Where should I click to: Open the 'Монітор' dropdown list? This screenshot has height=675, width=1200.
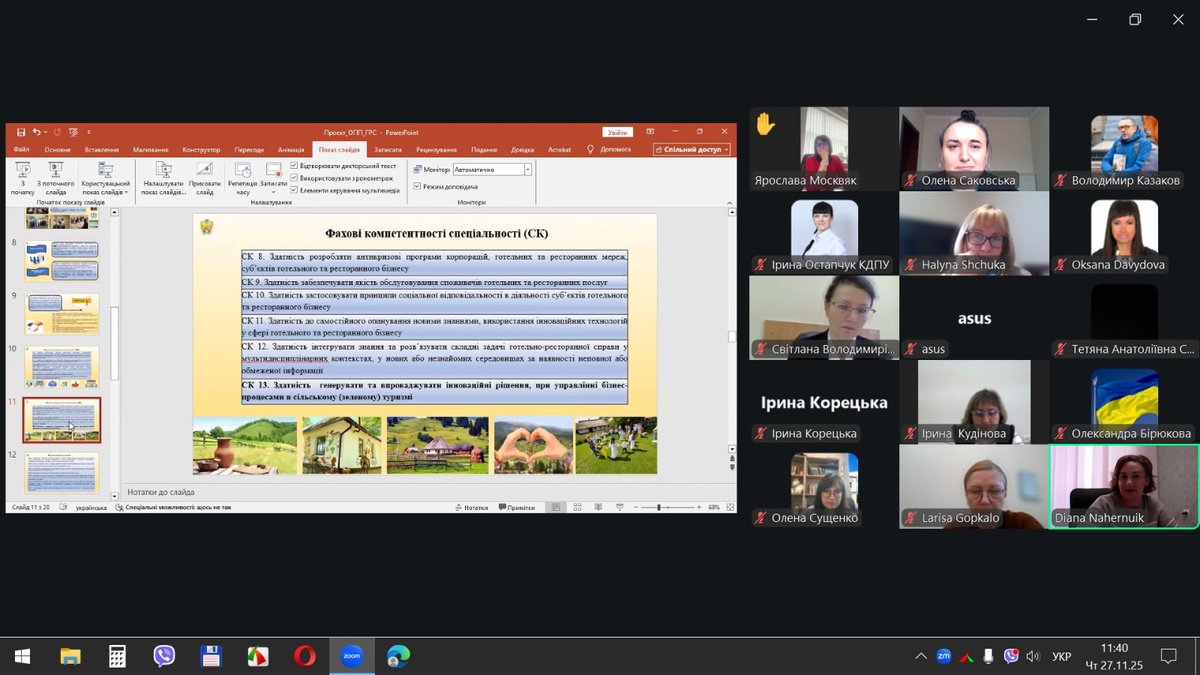click(x=527, y=170)
